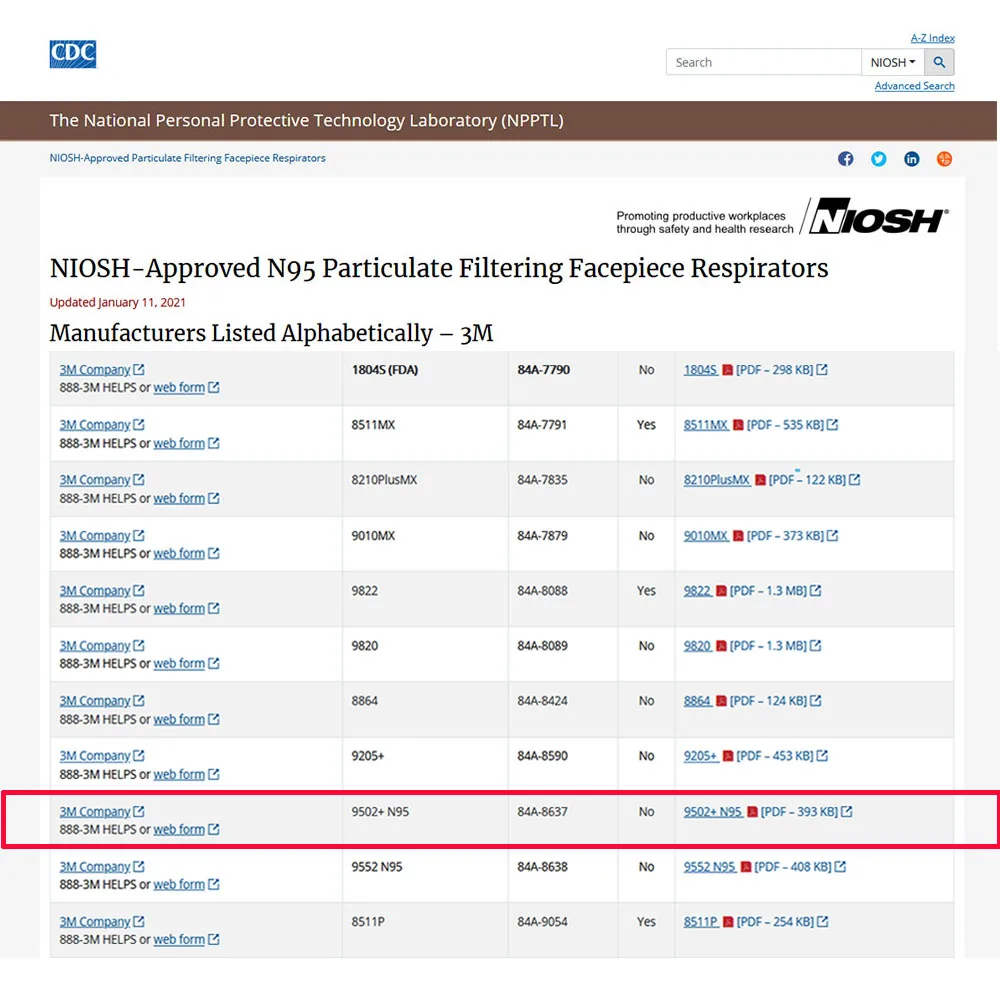Click the PDF icon beside 9010MX link
The height and width of the screenshot is (1000, 1000).
point(738,536)
